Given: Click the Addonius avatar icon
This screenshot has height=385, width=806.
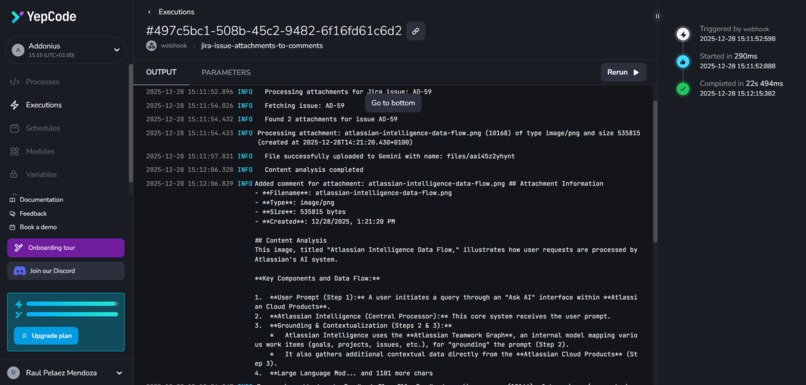Looking at the screenshot, I should (x=18, y=50).
